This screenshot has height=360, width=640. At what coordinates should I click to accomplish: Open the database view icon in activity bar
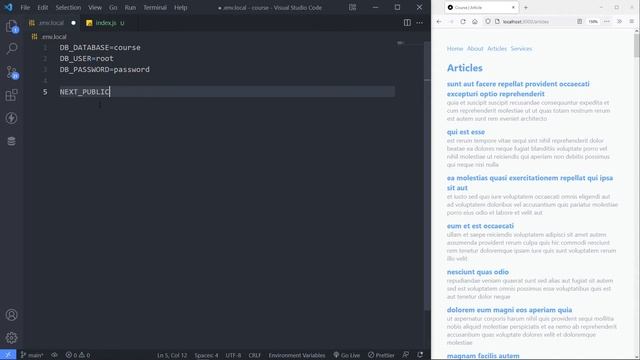coord(11,141)
